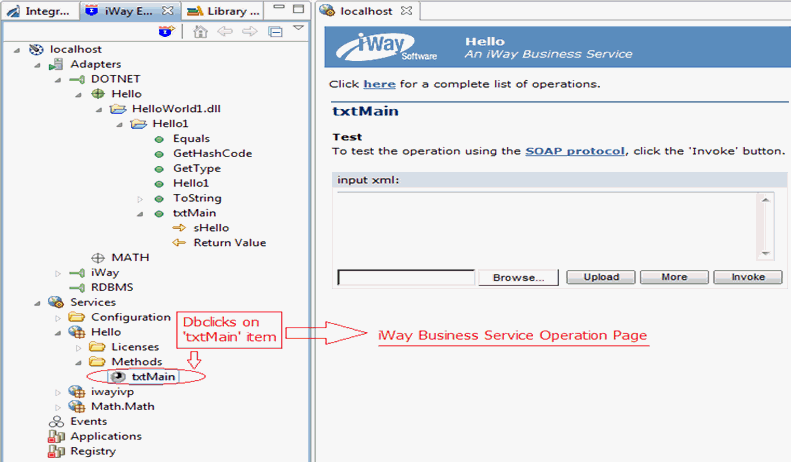This screenshot has width=791, height=462.
Task: Click the GetType method icon
Action: click(x=159, y=169)
